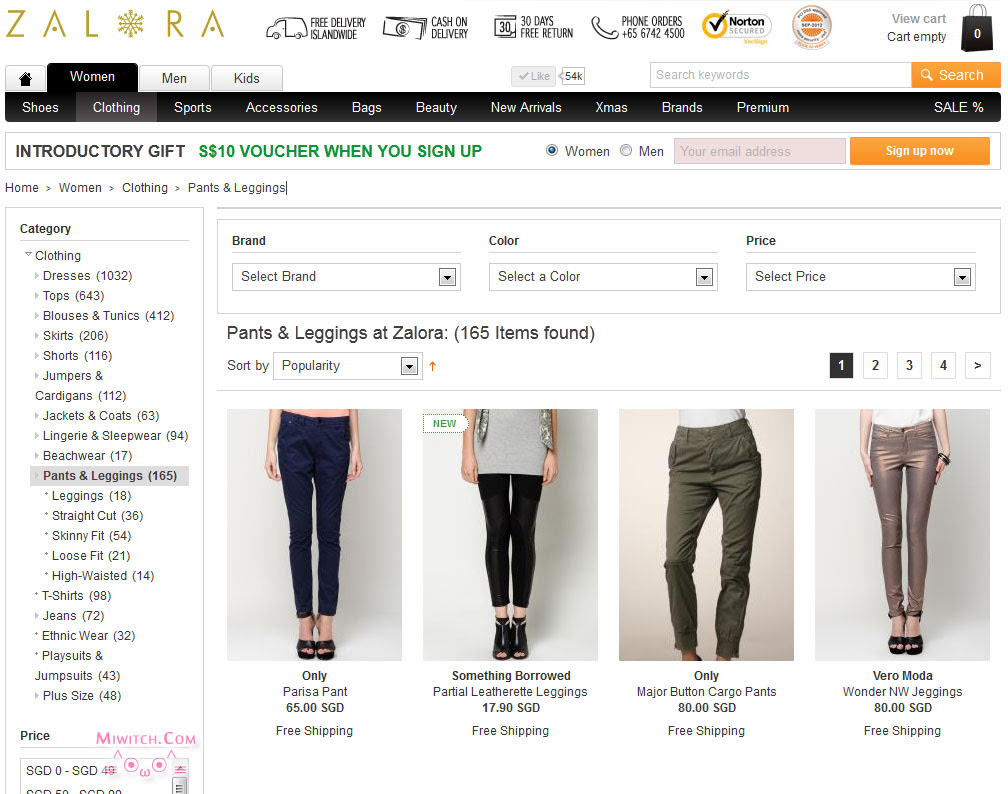Image resolution: width=1008 pixels, height=794 pixels.
Task: Open the Xmas menu
Action: coord(611,107)
